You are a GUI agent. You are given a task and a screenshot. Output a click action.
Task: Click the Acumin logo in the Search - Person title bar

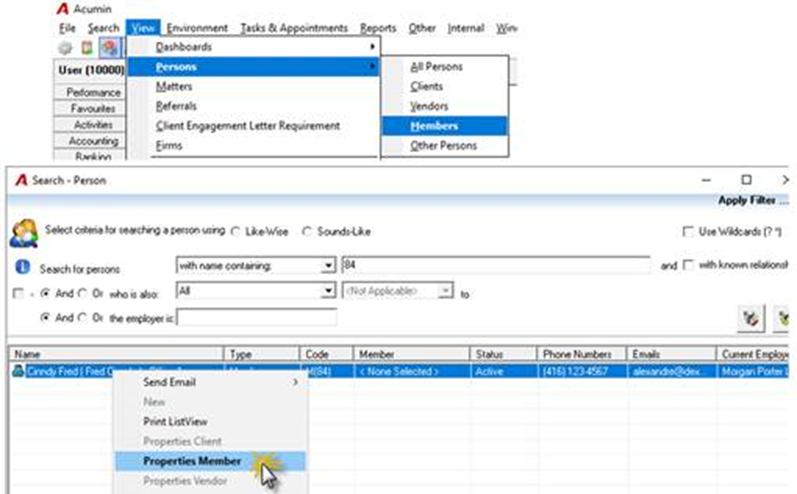(21, 180)
